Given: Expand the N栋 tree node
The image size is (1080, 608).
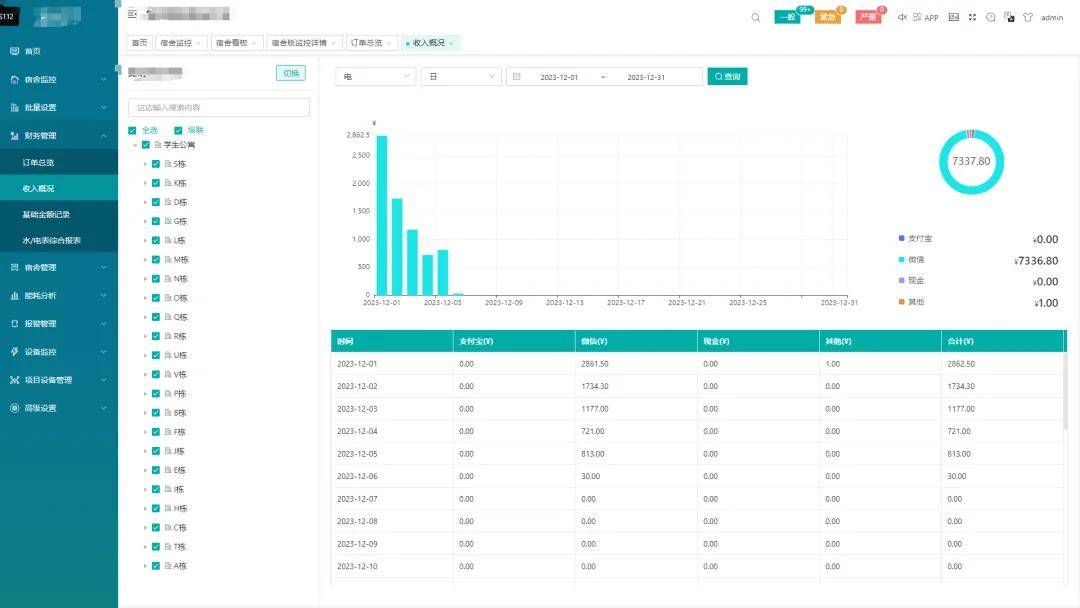Looking at the screenshot, I should 145,279.
